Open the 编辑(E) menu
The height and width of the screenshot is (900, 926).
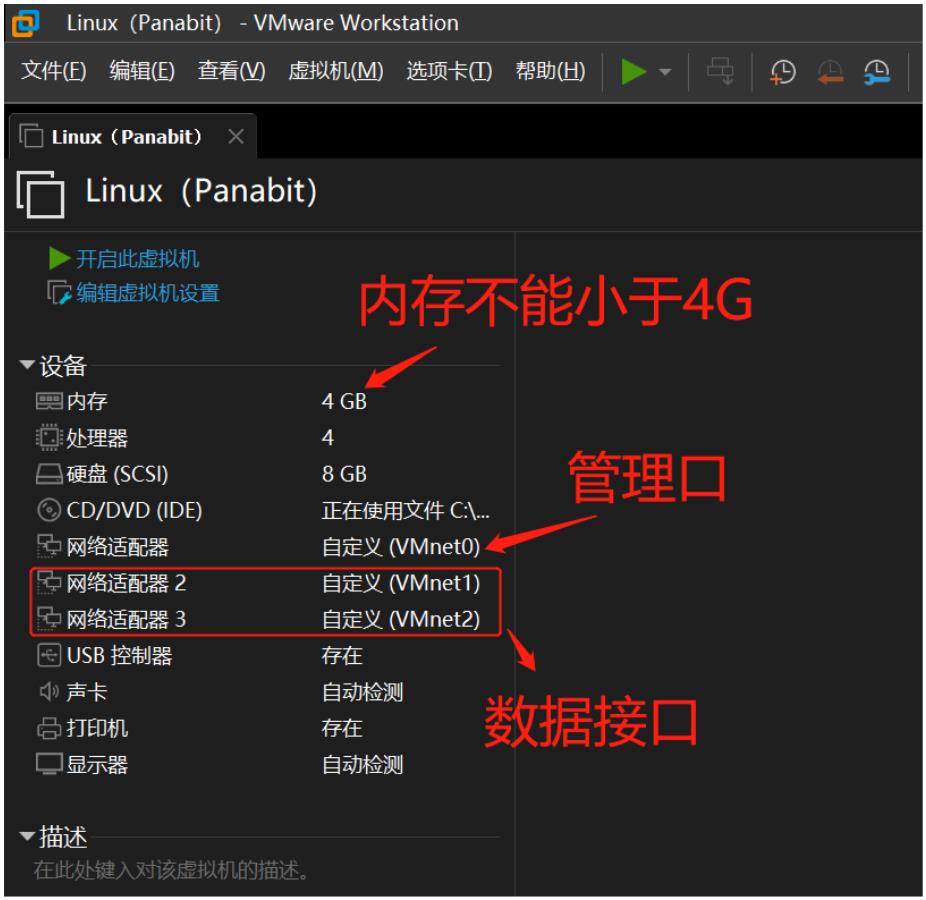(142, 71)
